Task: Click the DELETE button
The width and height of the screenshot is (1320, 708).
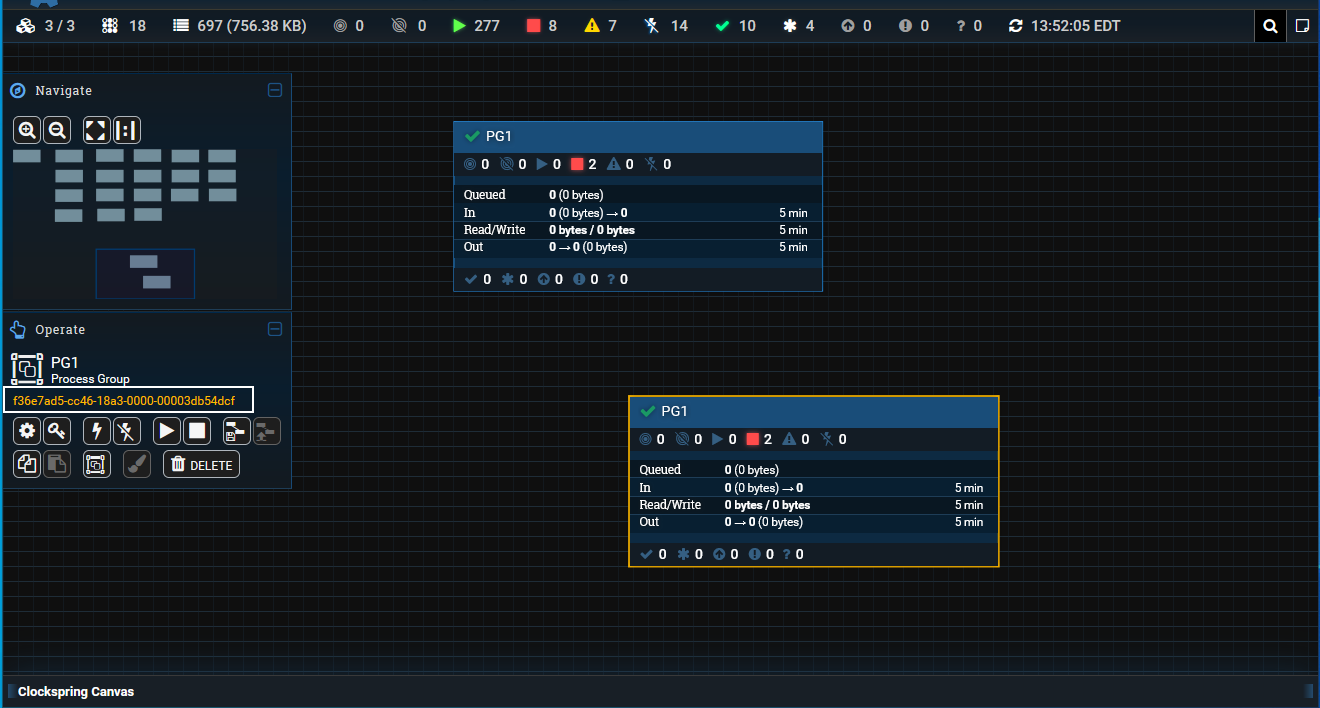Action: [201, 465]
